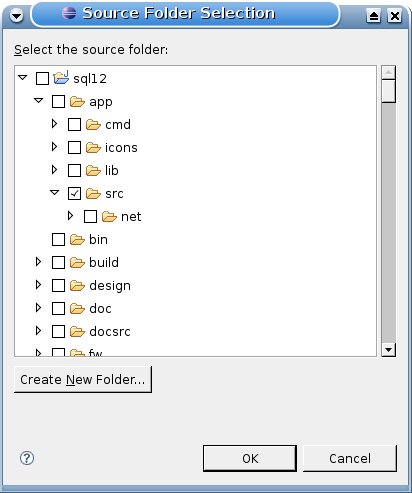412x493 pixels.
Task: Check the net folder checkbox
Action: (90, 217)
